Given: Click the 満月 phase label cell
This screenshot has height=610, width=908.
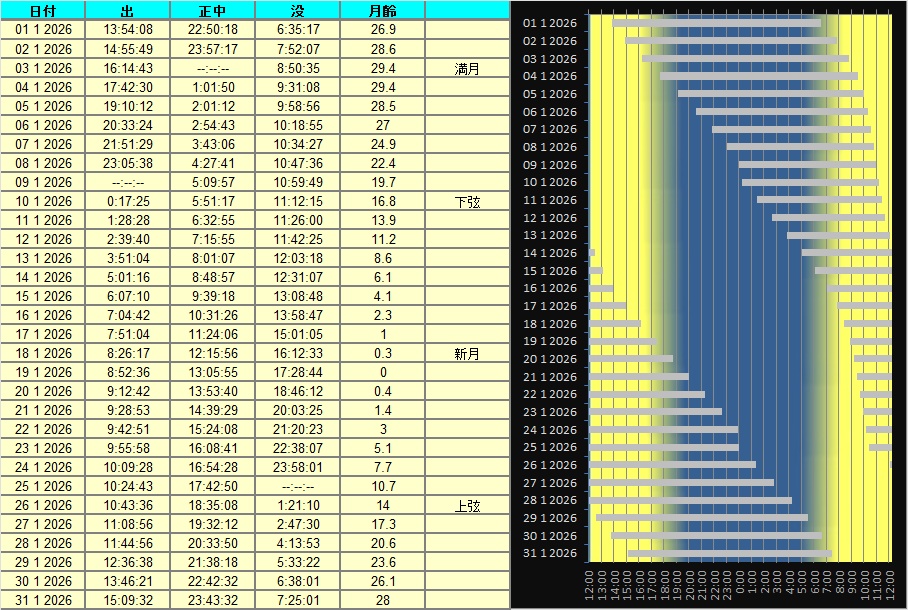Looking at the screenshot, I should [x=467, y=68].
